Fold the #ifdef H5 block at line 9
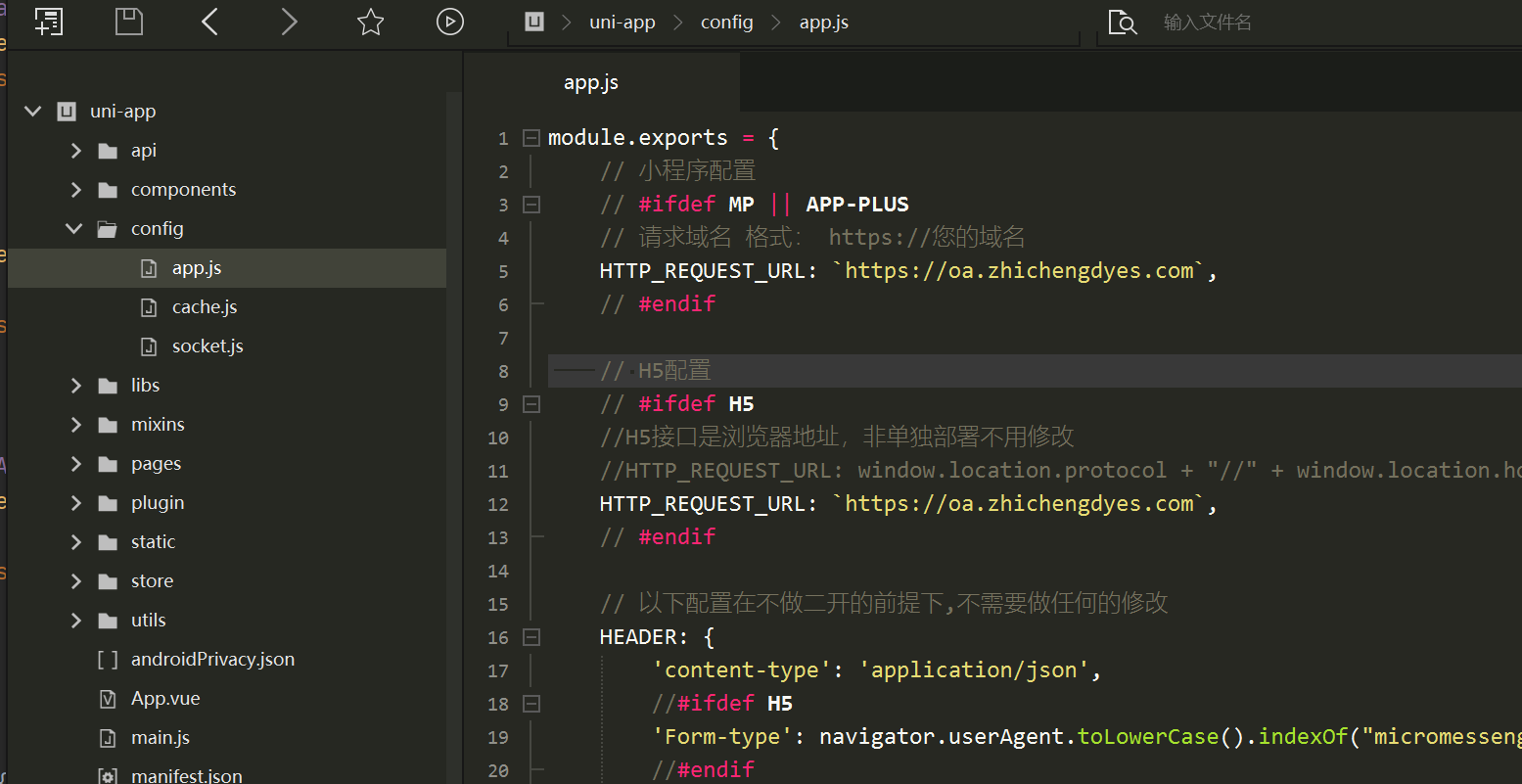Screen dimensions: 1522x784 point(530,404)
